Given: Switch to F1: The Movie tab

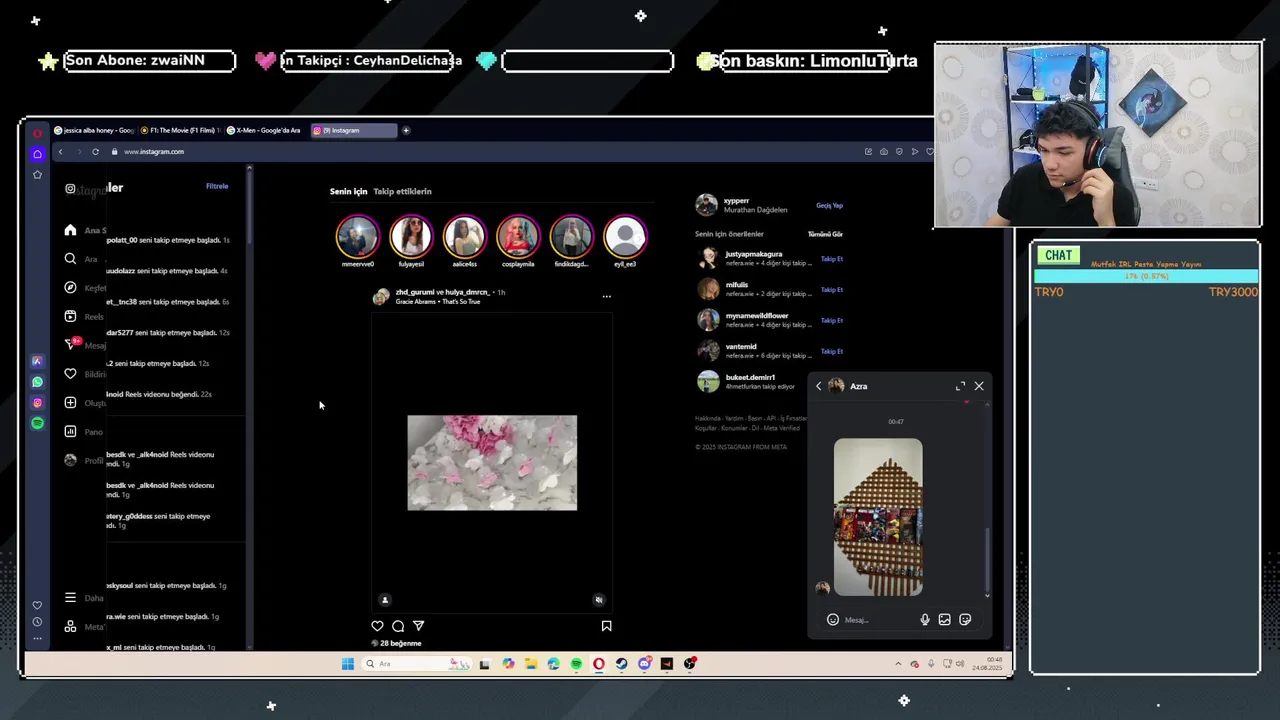Looking at the screenshot, I should [180, 130].
